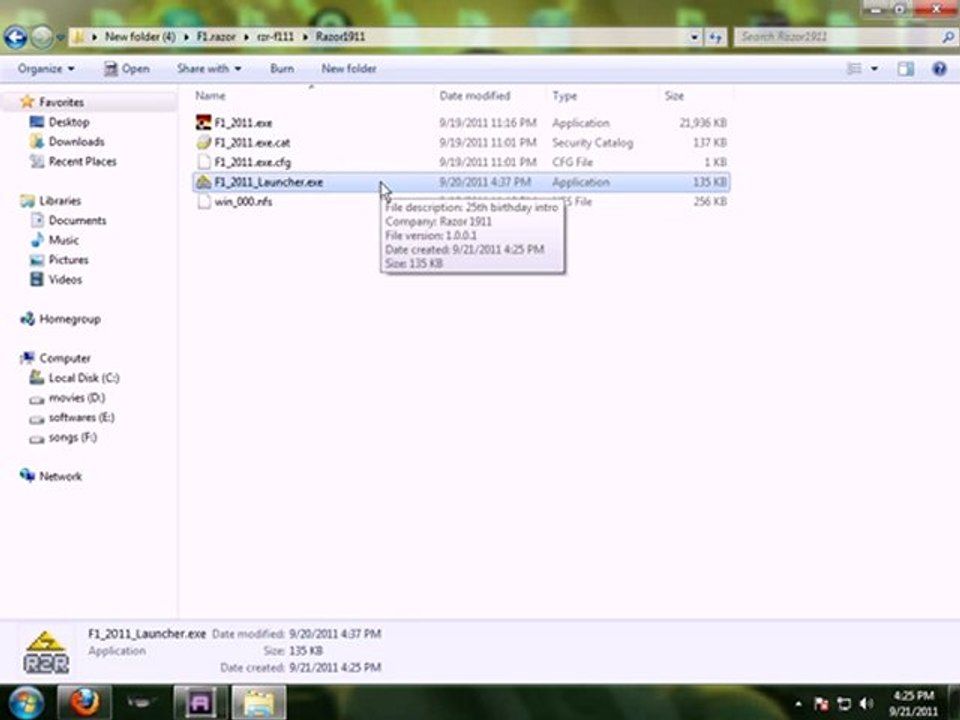The image size is (960, 720).
Task: Open the Documents library
Action: click(77, 220)
